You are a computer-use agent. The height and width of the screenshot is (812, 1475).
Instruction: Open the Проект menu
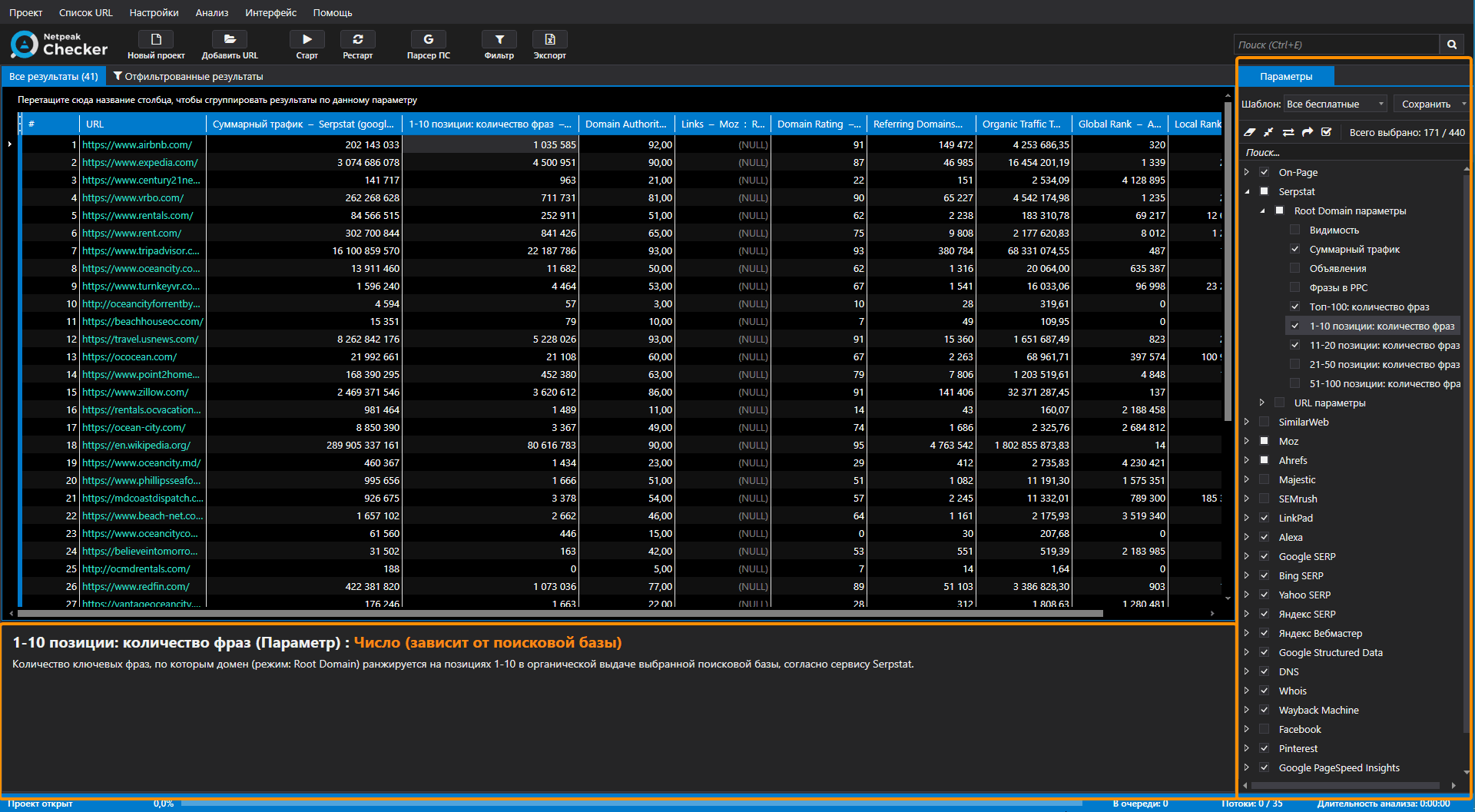click(x=26, y=12)
